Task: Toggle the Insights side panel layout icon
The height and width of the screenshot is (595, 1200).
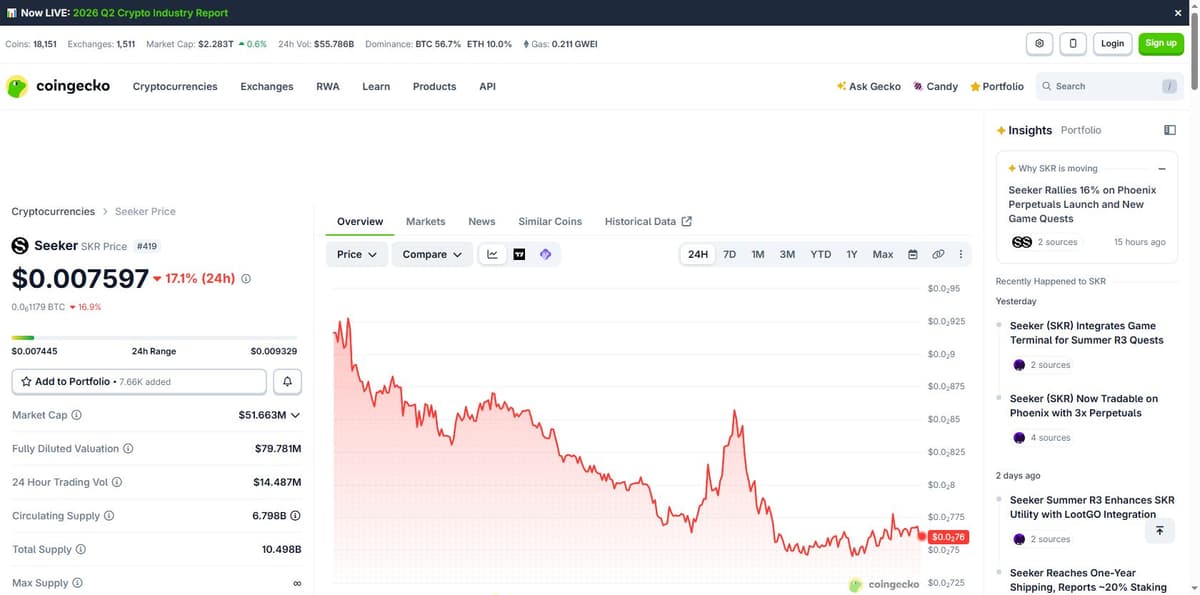Action: [1170, 130]
